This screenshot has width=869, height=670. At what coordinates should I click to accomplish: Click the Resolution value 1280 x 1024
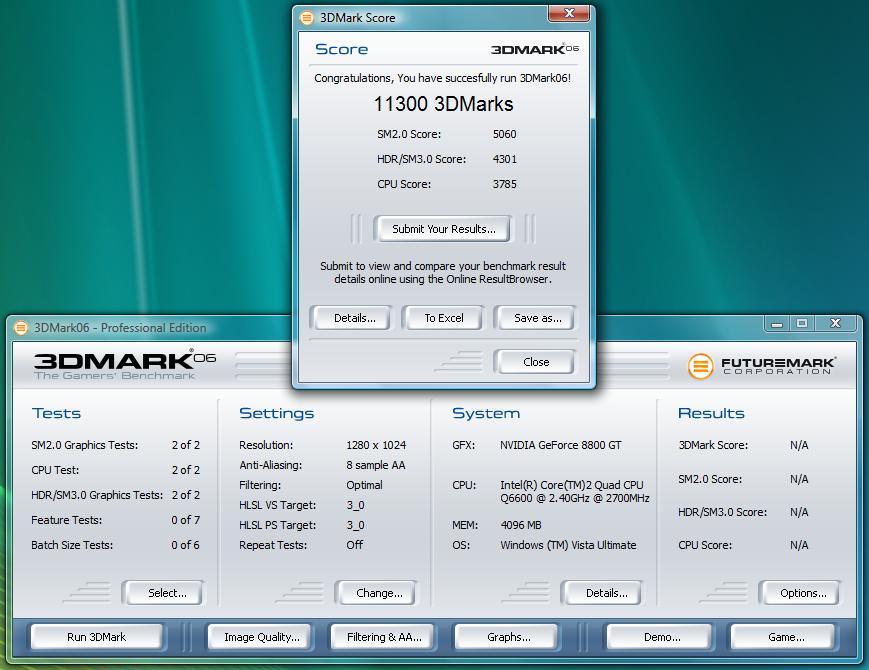[x=376, y=445]
